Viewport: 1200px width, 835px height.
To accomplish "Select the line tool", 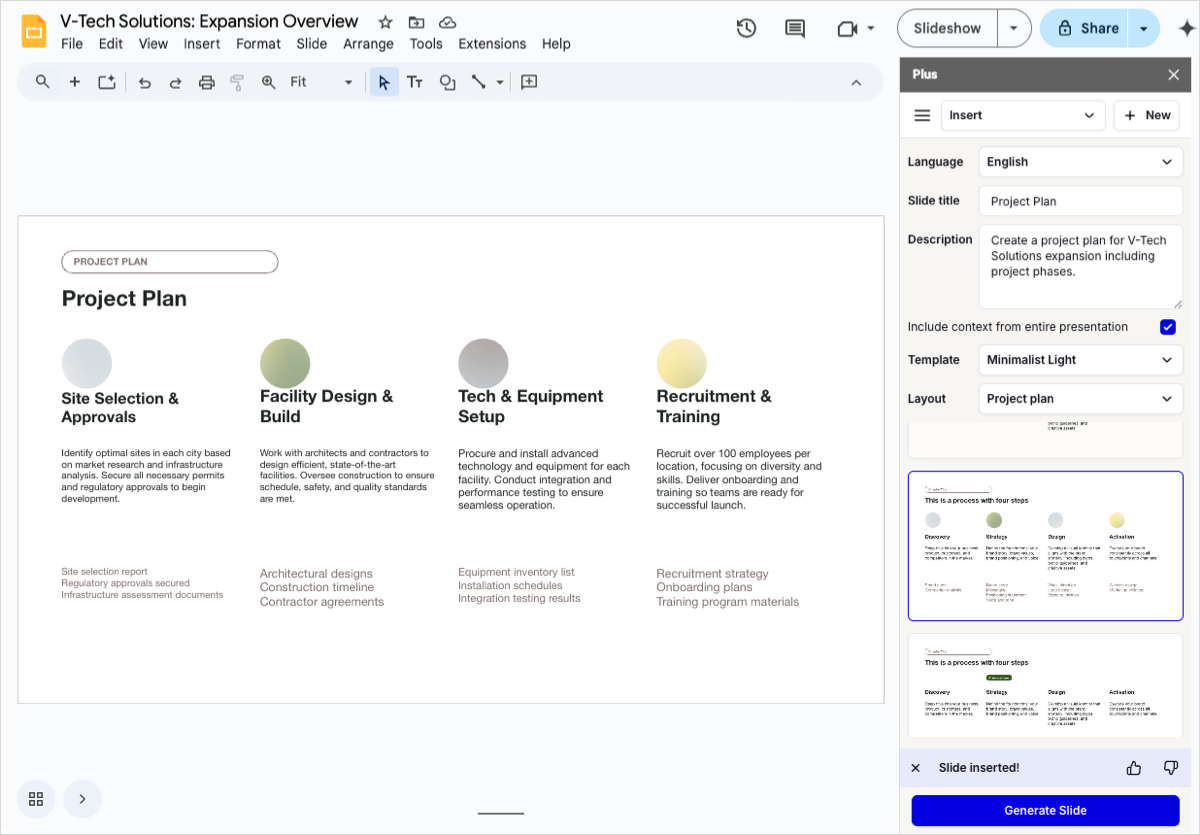I will click(x=479, y=82).
